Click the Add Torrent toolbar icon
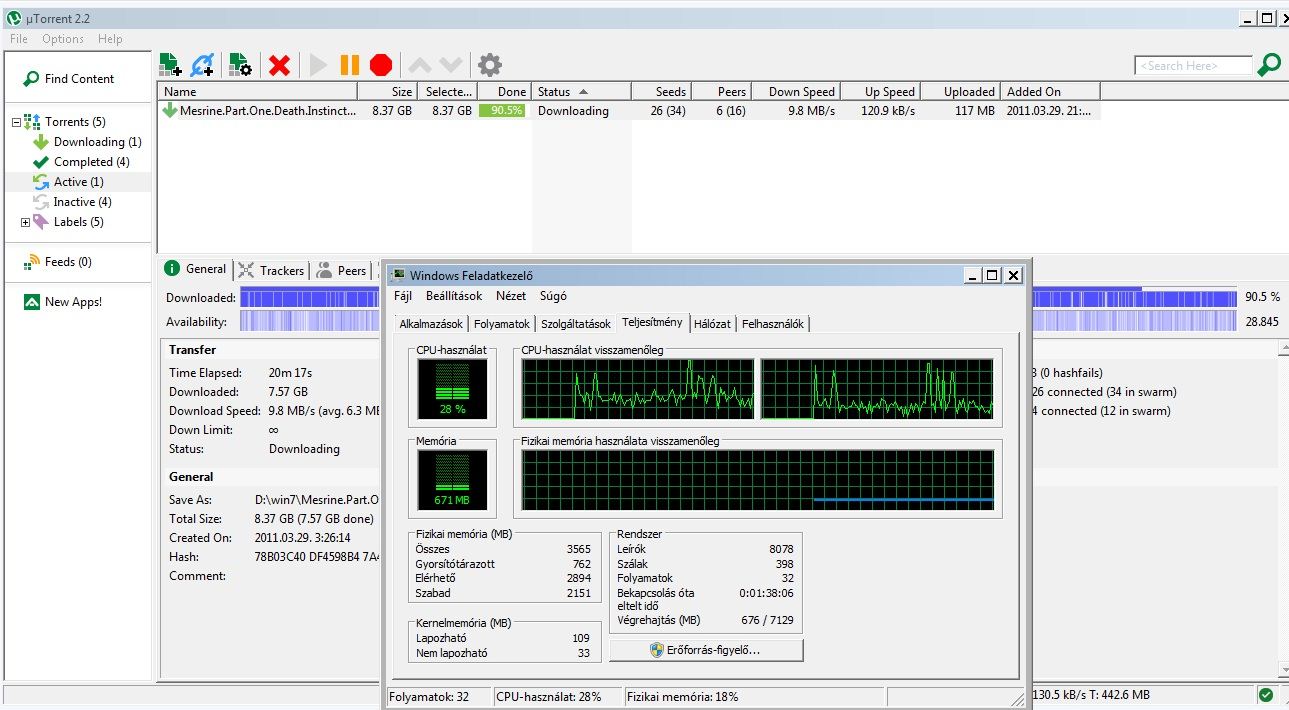The width and height of the screenshot is (1289, 710). click(170, 65)
